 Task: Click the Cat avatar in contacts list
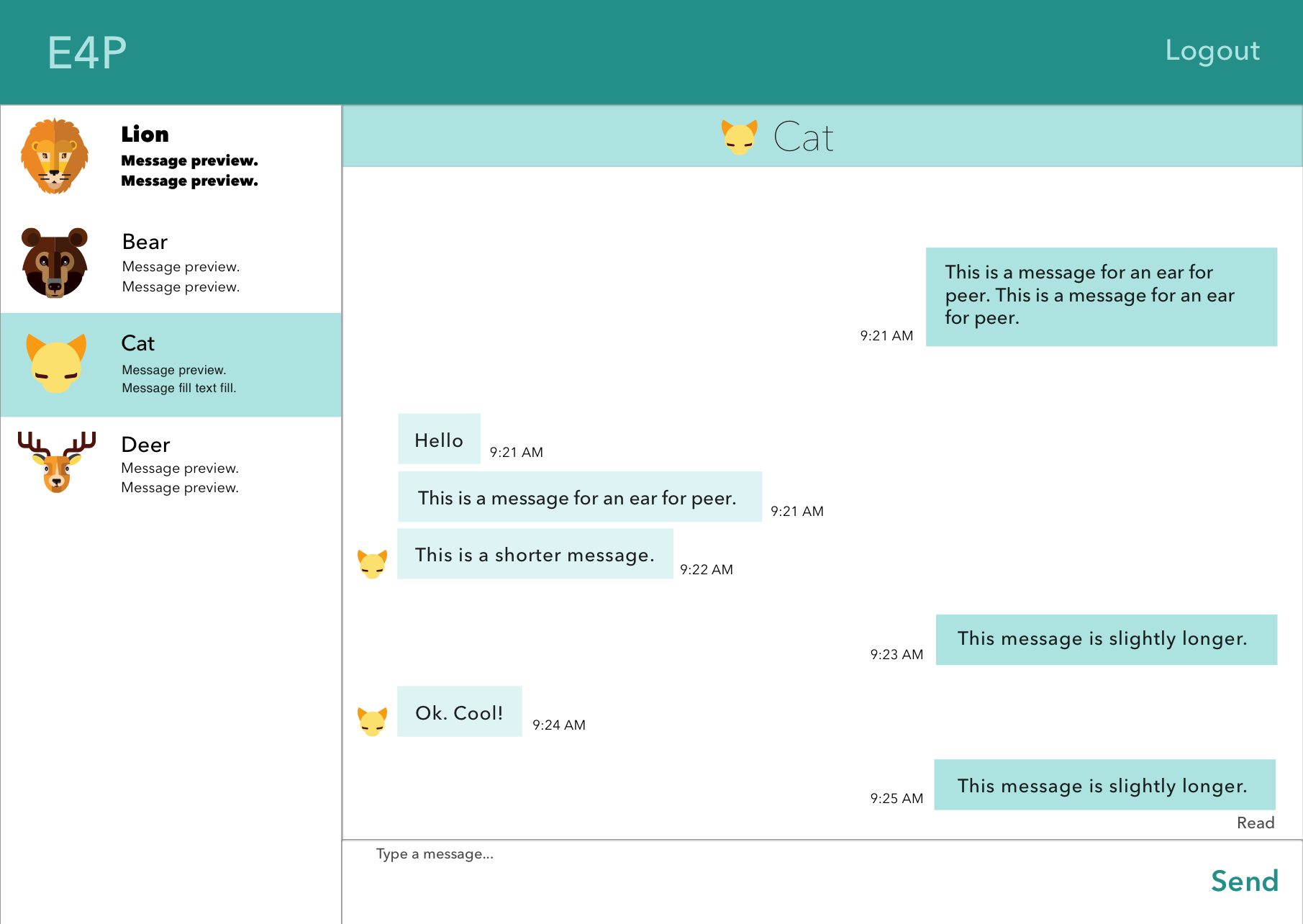(x=56, y=363)
